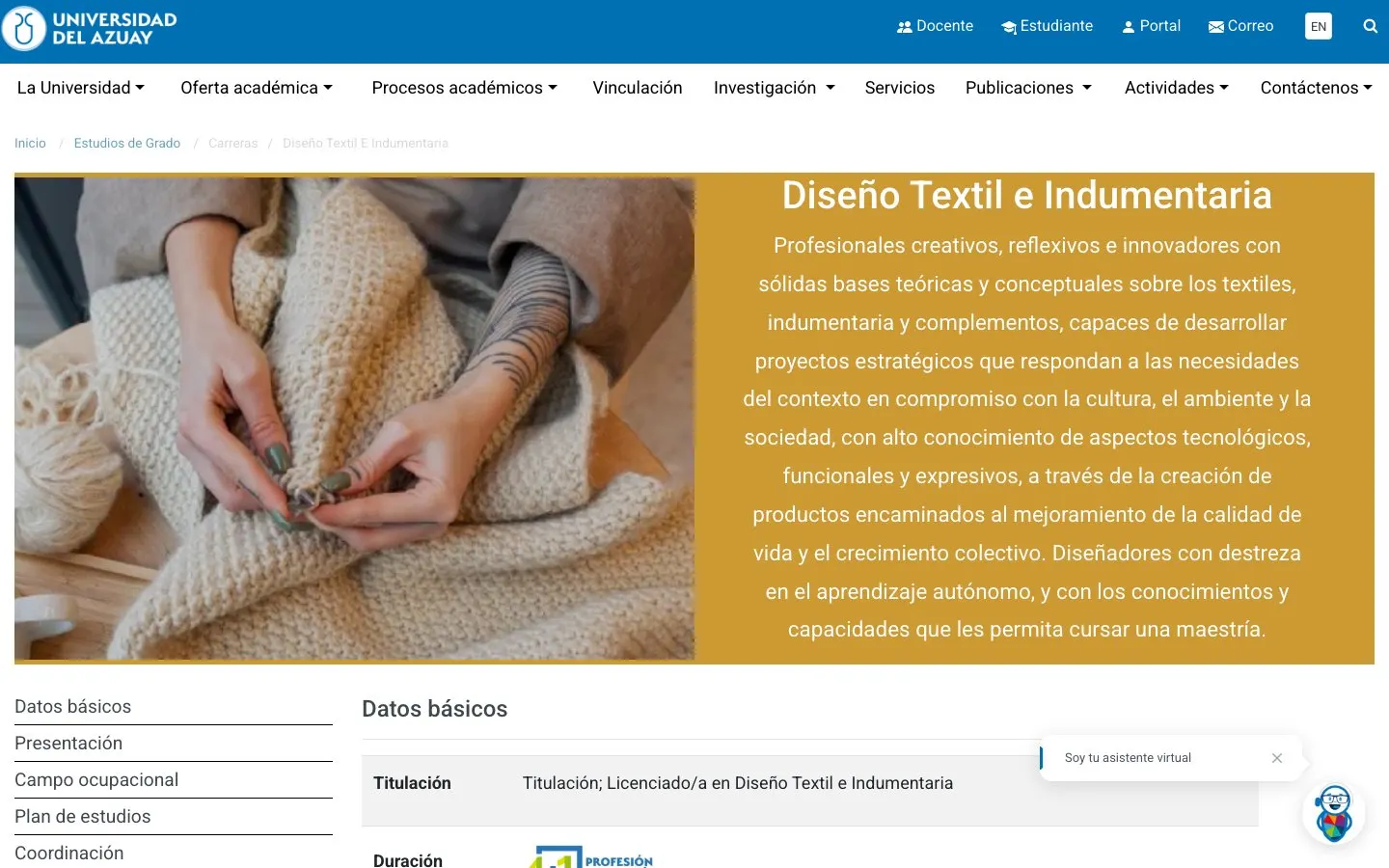Open the search magnifier icon
The height and width of the screenshot is (868, 1389).
(1370, 26)
